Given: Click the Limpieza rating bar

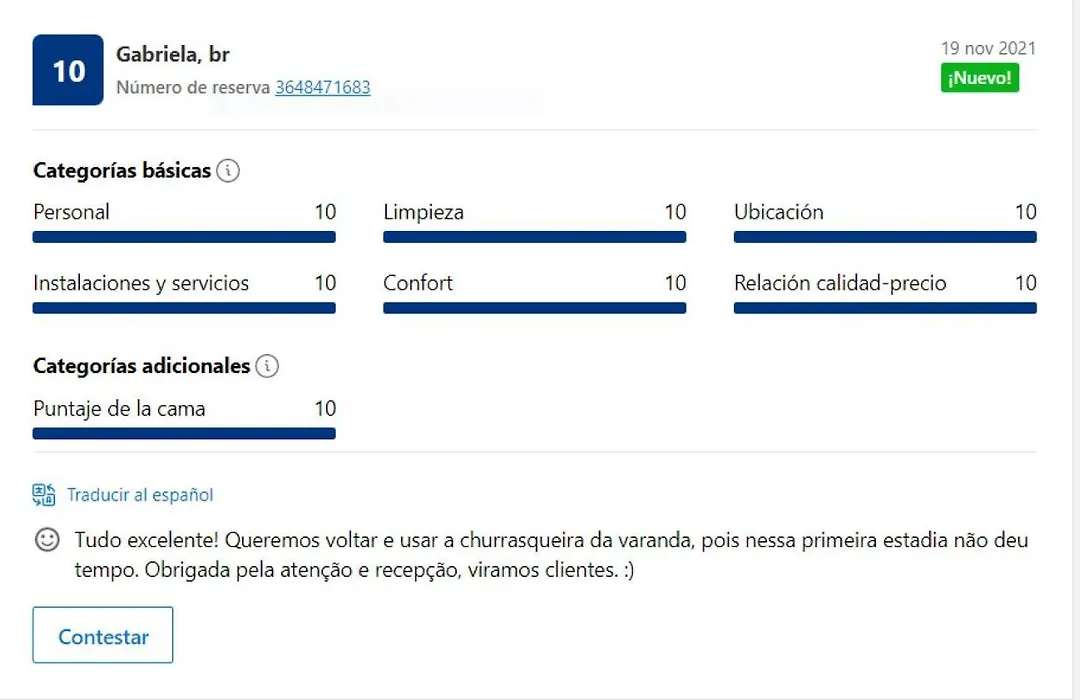Looking at the screenshot, I should tap(534, 237).
